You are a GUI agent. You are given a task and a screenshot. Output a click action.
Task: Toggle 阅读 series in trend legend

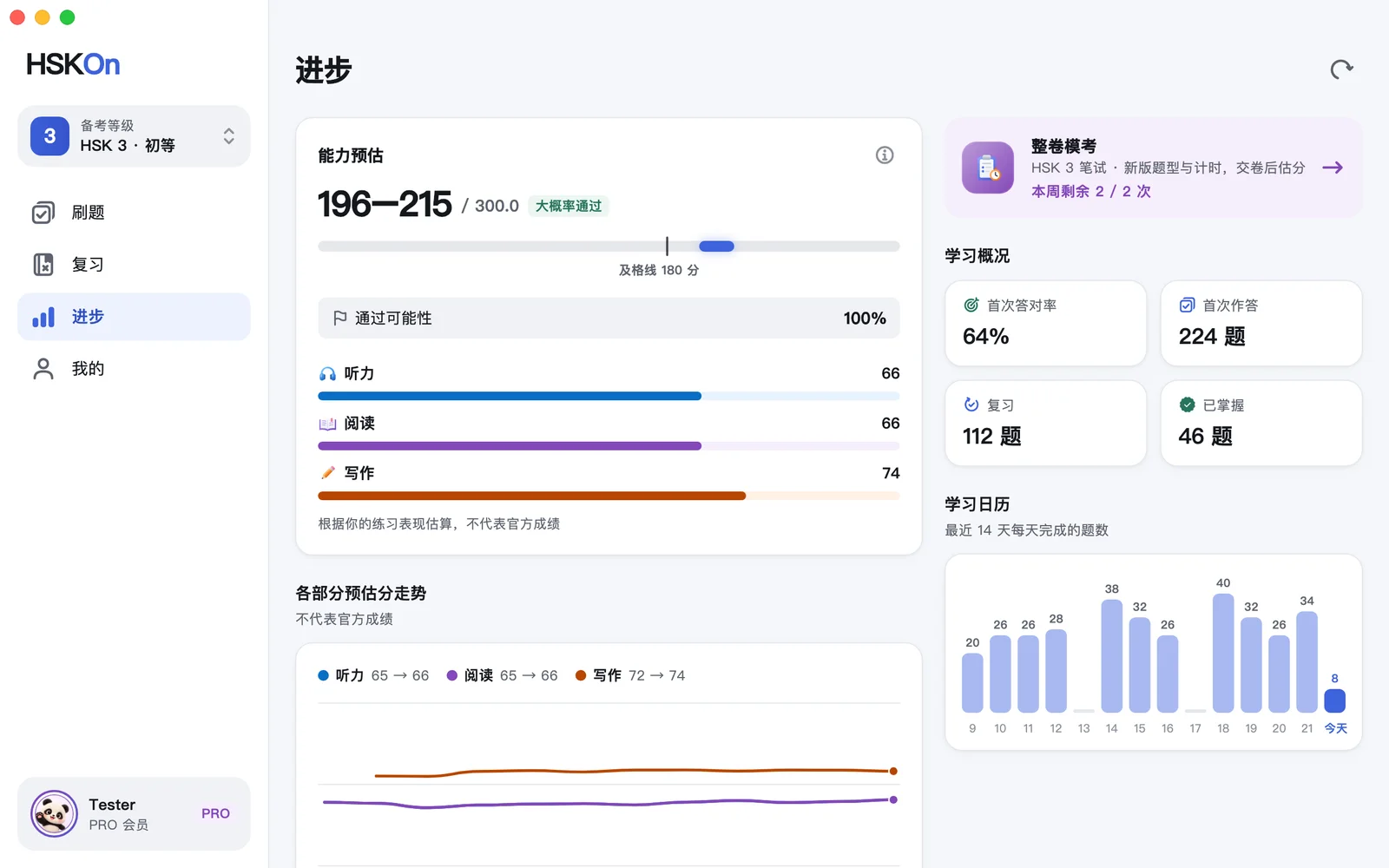coord(502,675)
